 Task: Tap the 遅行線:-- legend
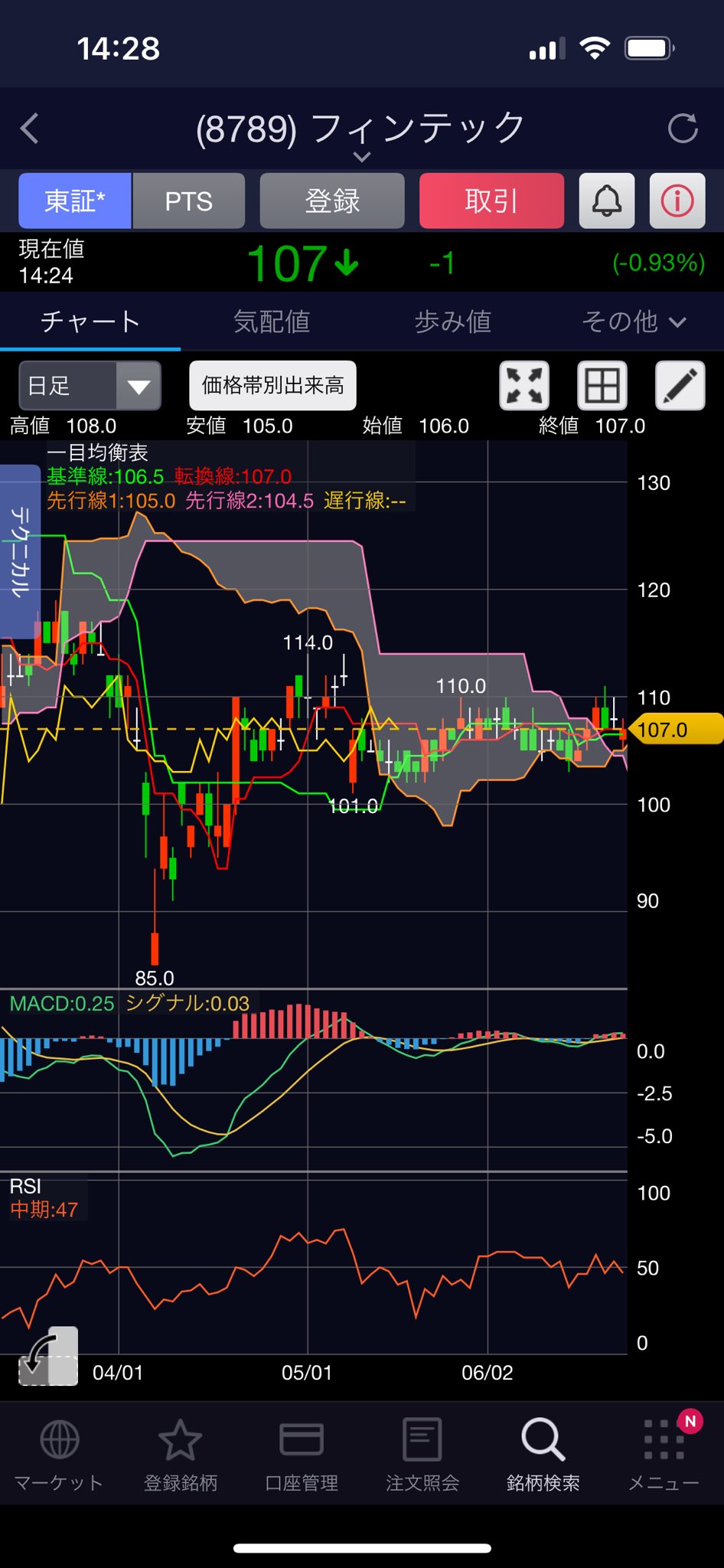click(365, 501)
